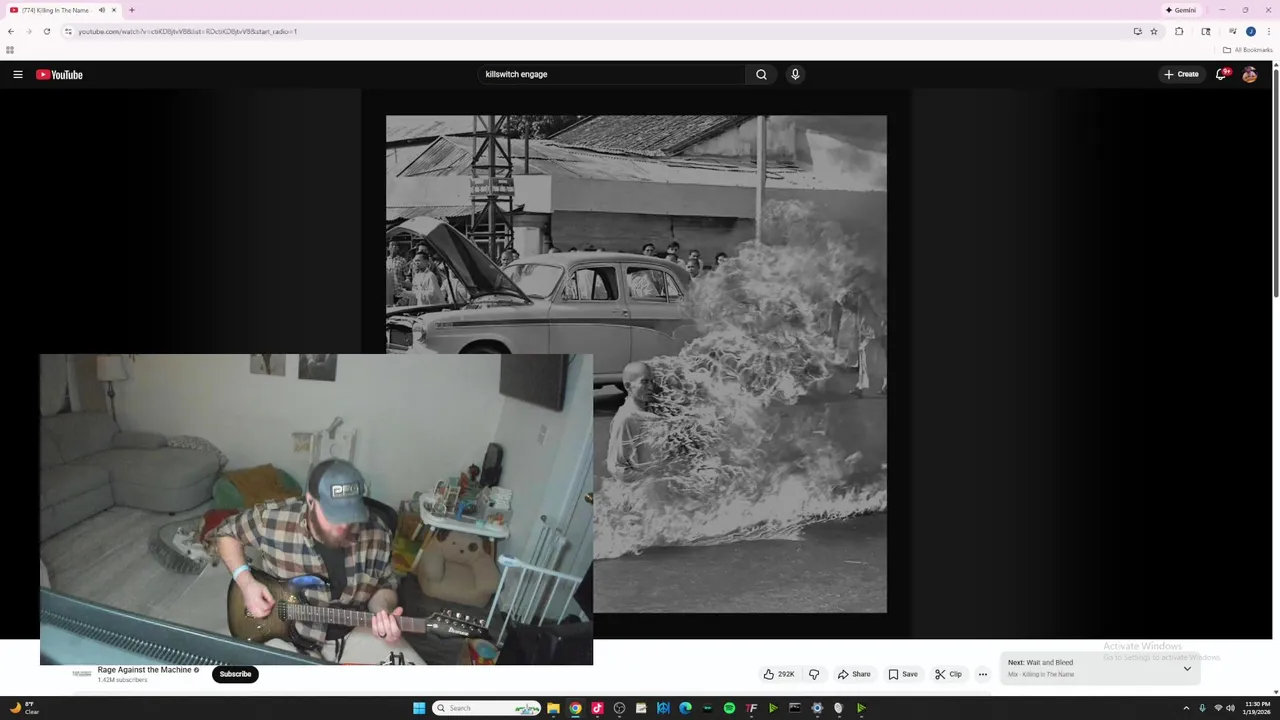1280x720 pixels.
Task: Open Spotify from the taskbar
Action: [x=729, y=708]
